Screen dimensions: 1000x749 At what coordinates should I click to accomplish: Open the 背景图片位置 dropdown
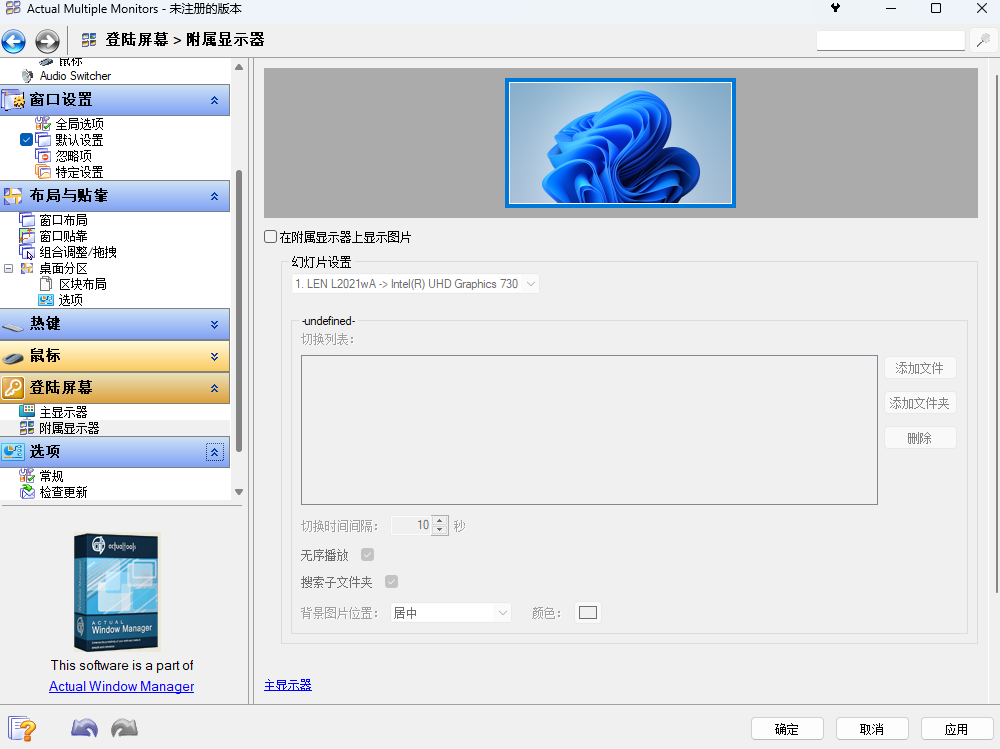click(450, 612)
